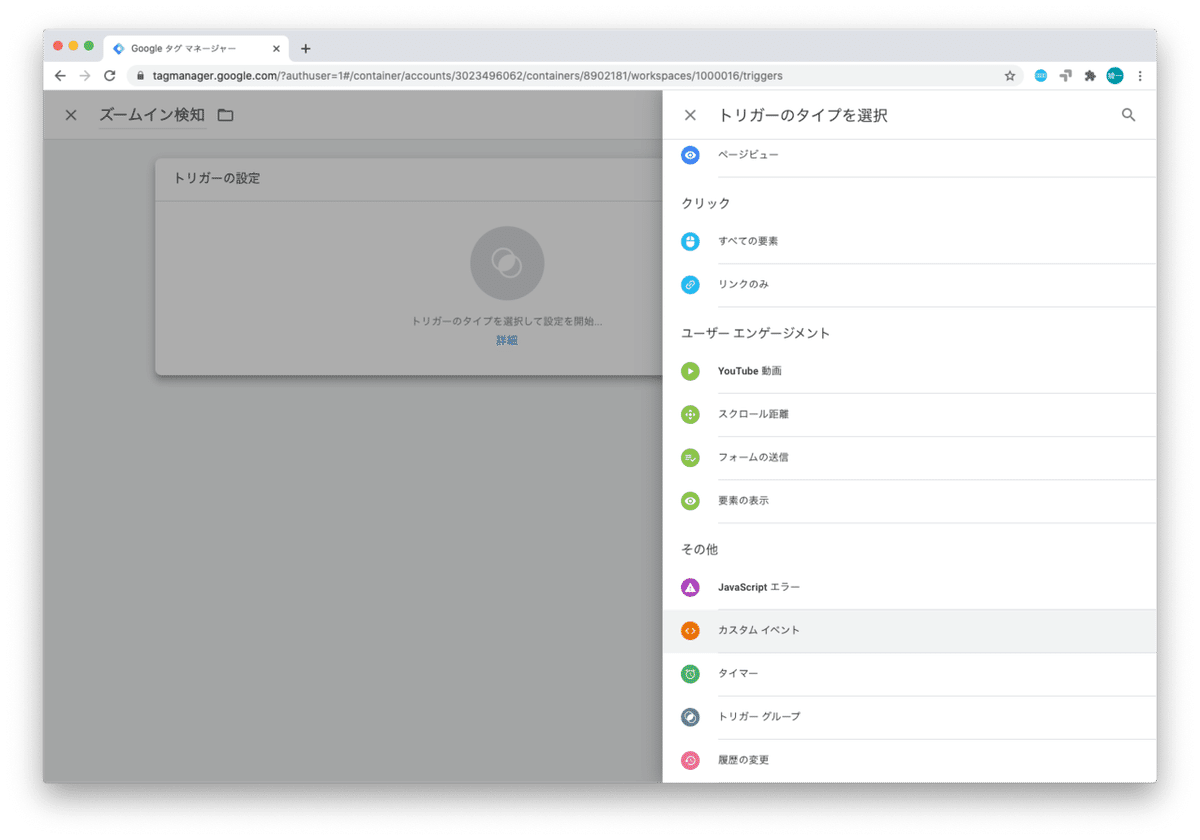The width and height of the screenshot is (1200, 840).
Task: Select カスタム イベント trigger type
Action: click(x=909, y=631)
